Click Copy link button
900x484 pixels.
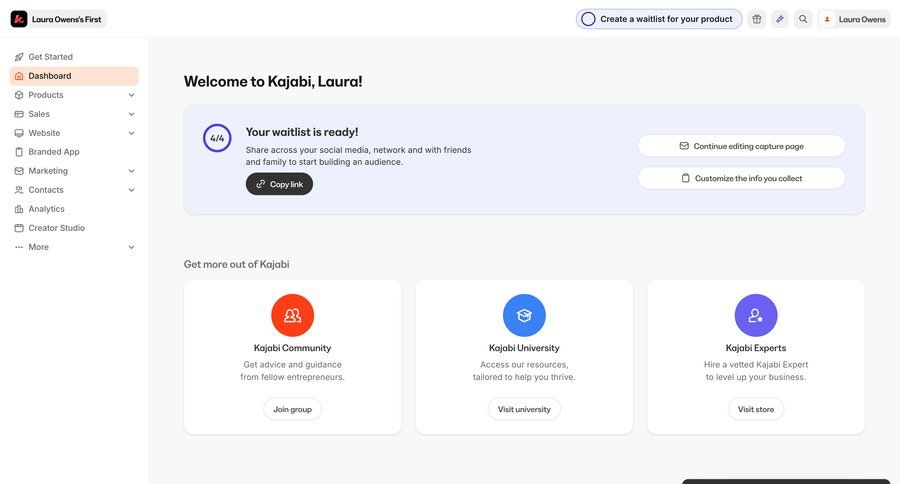point(280,184)
